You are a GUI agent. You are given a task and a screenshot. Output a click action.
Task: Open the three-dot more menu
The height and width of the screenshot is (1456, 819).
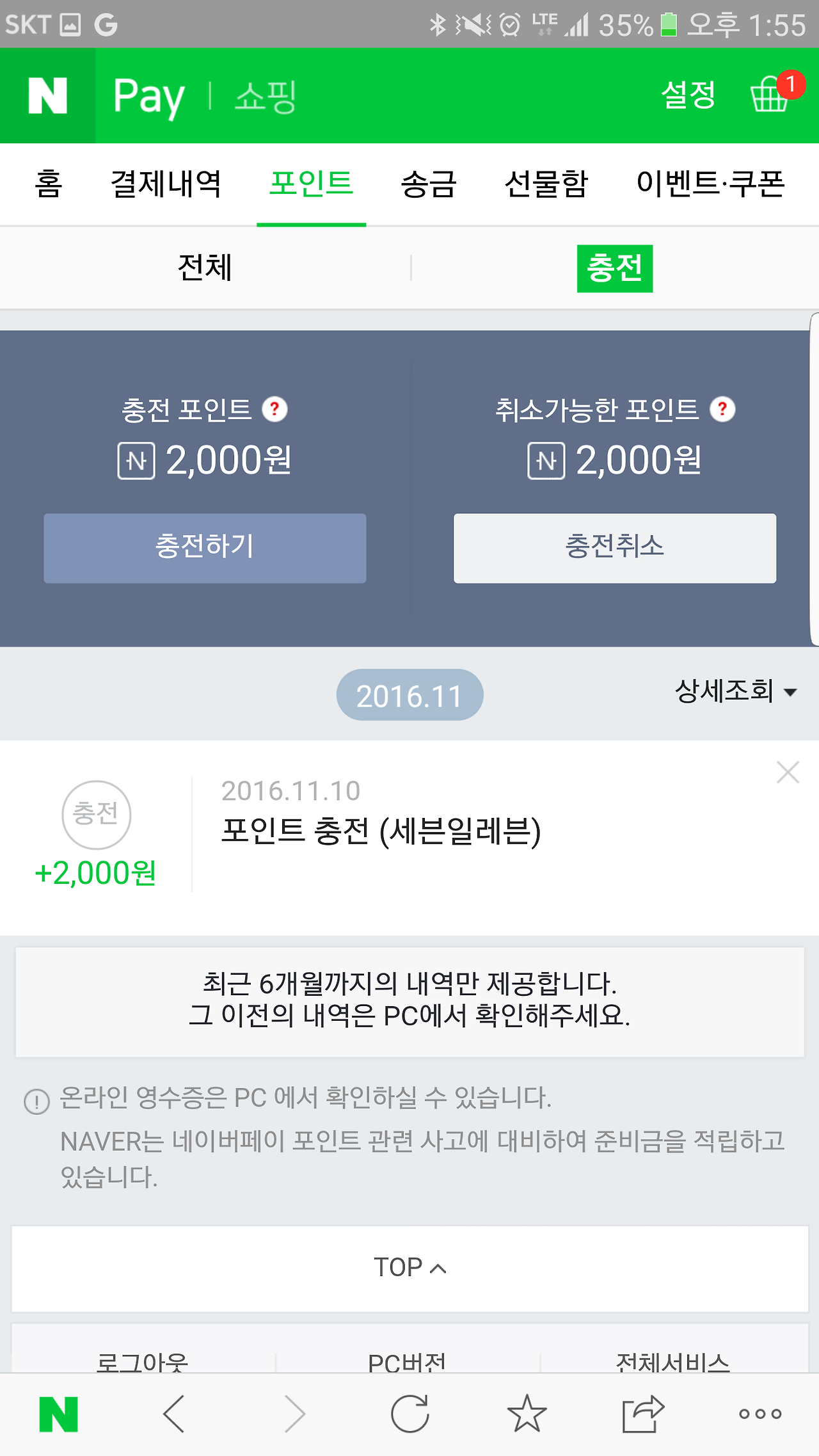[x=760, y=1414]
